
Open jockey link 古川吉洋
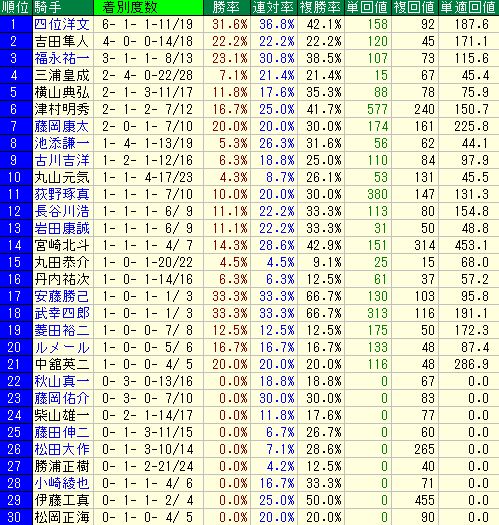[62, 160]
